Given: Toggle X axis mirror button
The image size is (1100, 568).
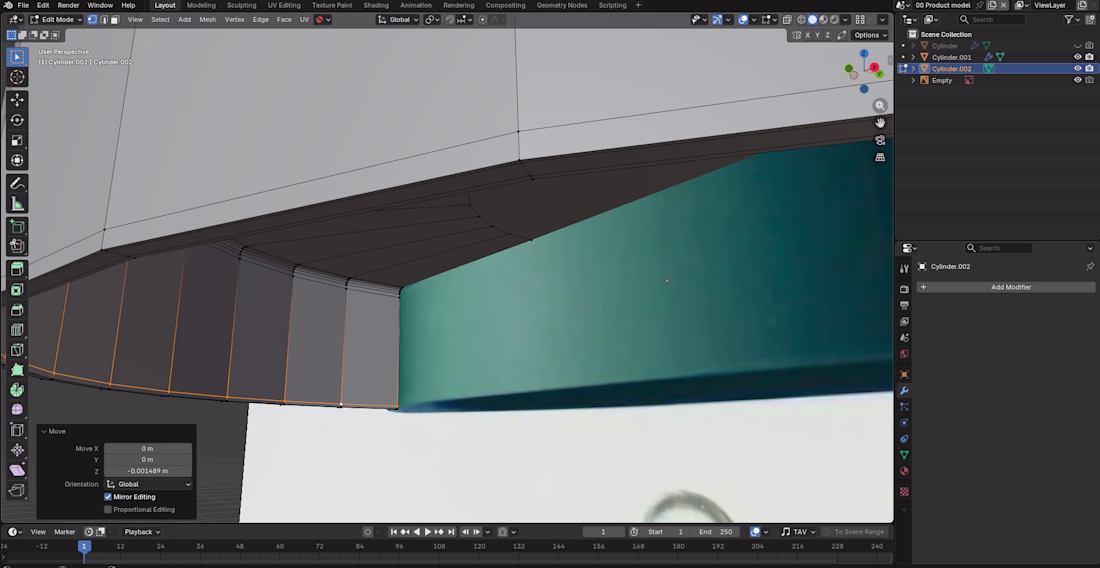Looking at the screenshot, I should 807,35.
